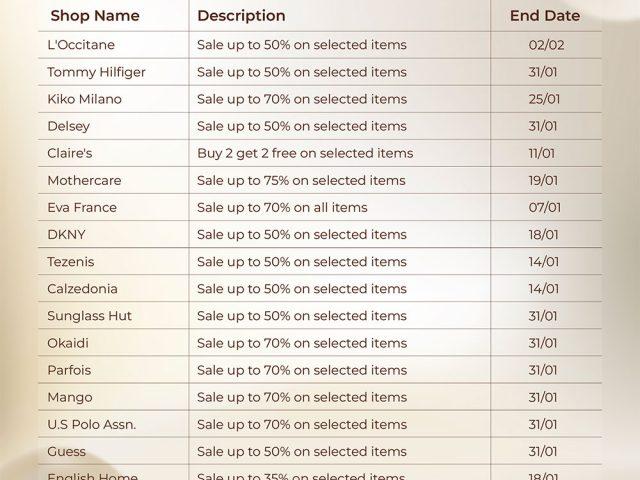Screen dimensions: 640x480
Task: Click the Shop Name column header
Action: (x=95, y=16)
